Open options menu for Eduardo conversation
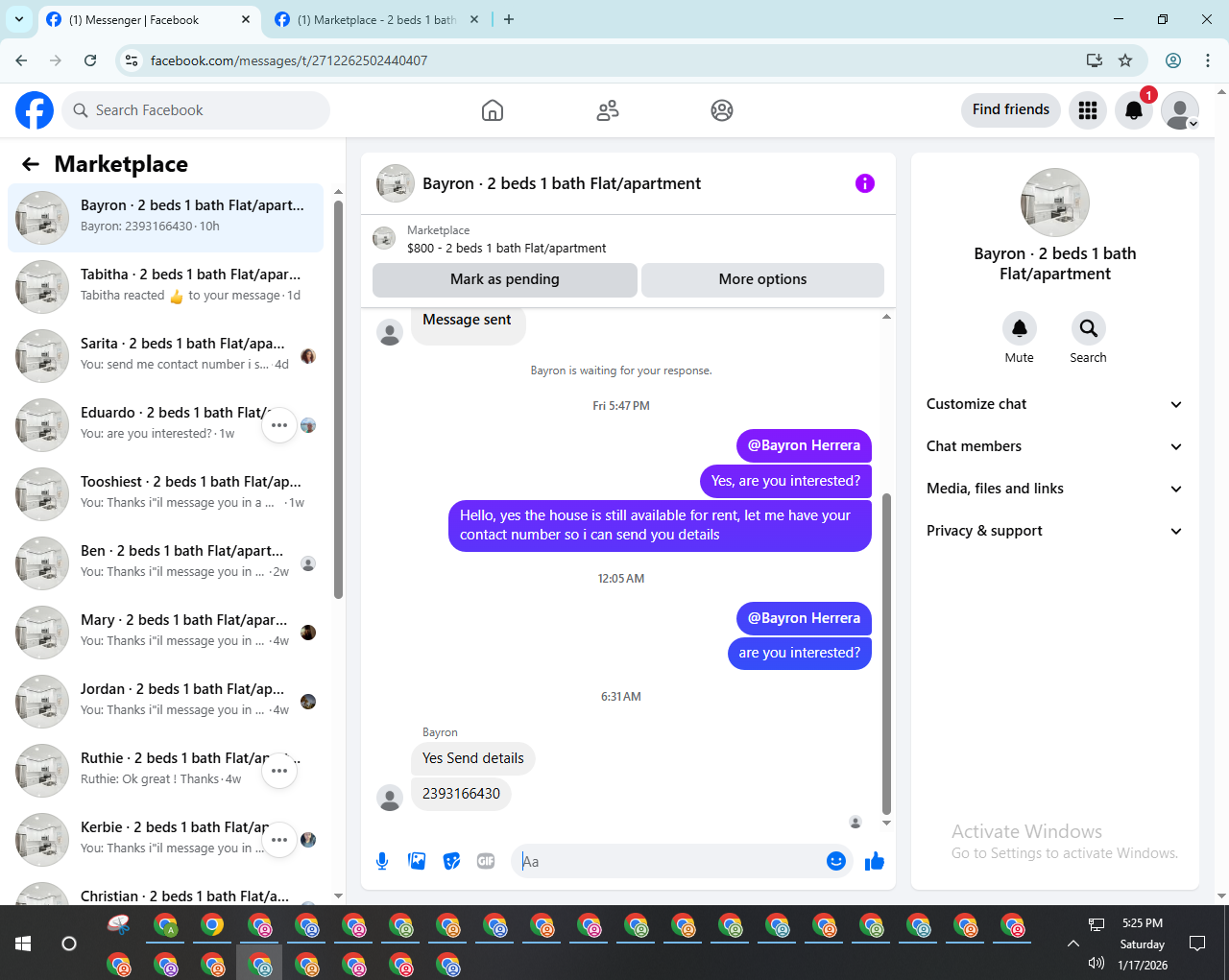 [279, 425]
